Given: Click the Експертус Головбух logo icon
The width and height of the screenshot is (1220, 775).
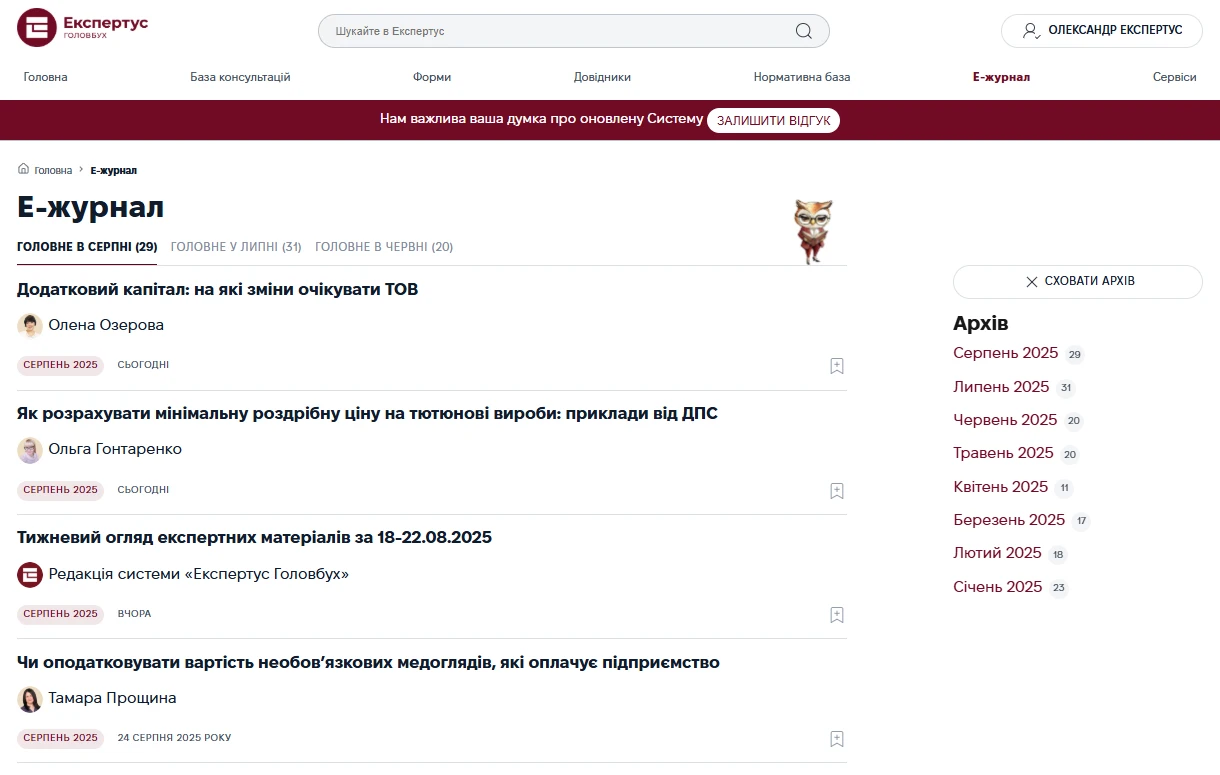Looking at the screenshot, I should tap(35, 27).
